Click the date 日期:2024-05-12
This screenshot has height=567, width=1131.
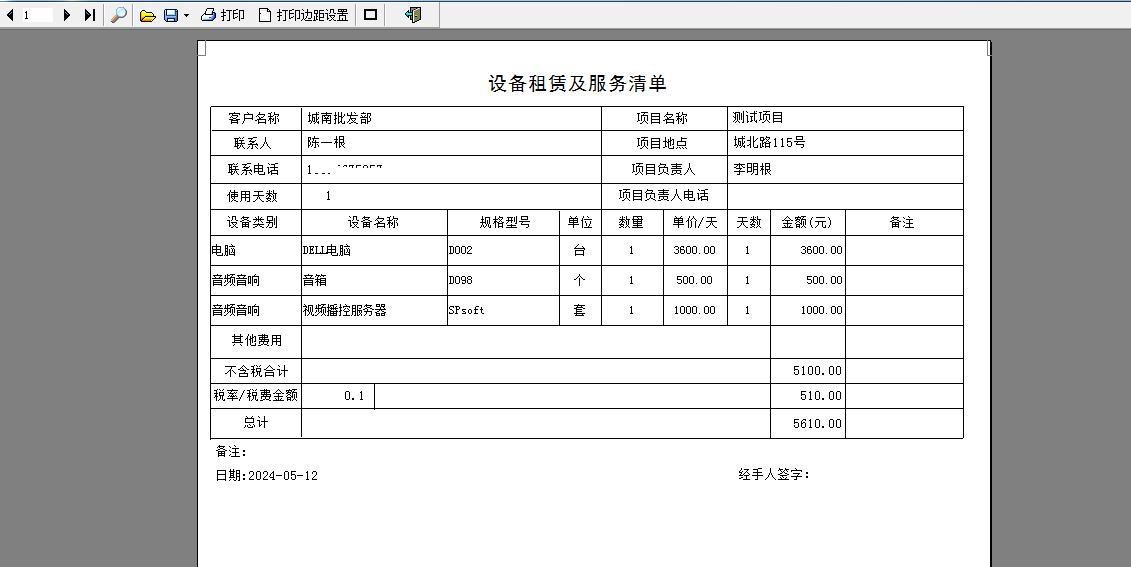[x=266, y=475]
